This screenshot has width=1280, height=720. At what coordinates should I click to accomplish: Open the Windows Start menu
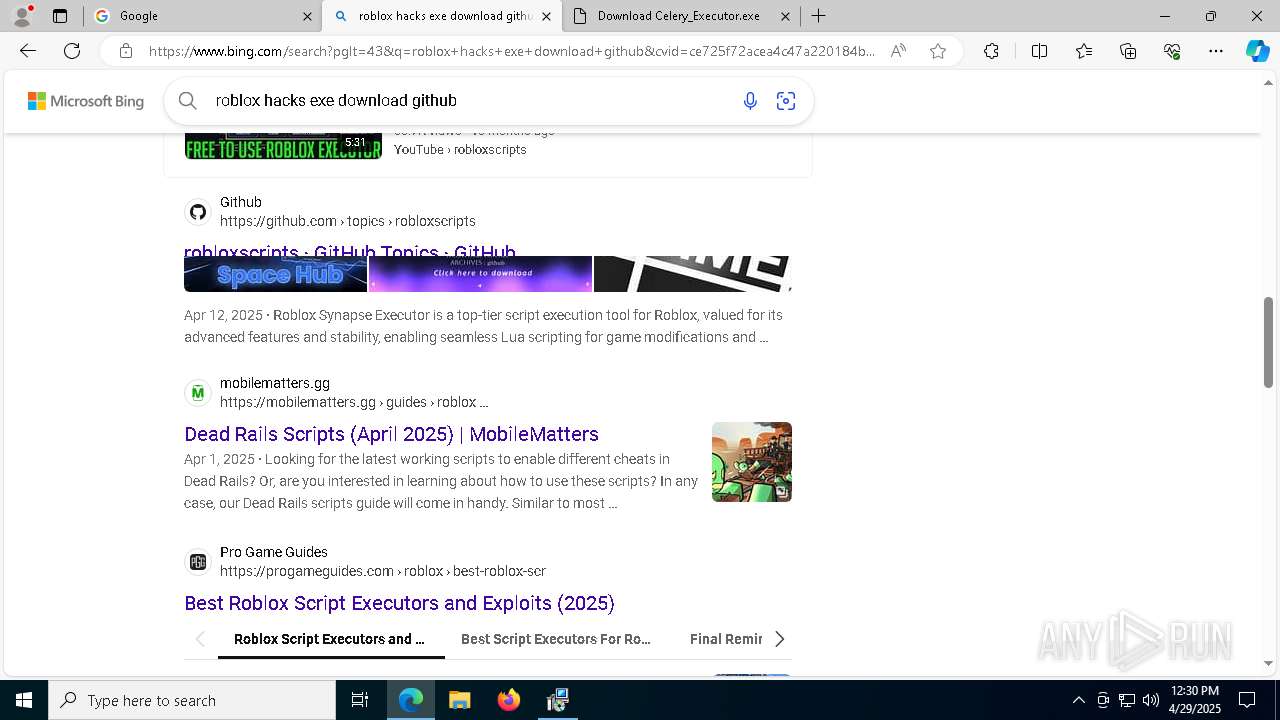(x=24, y=700)
